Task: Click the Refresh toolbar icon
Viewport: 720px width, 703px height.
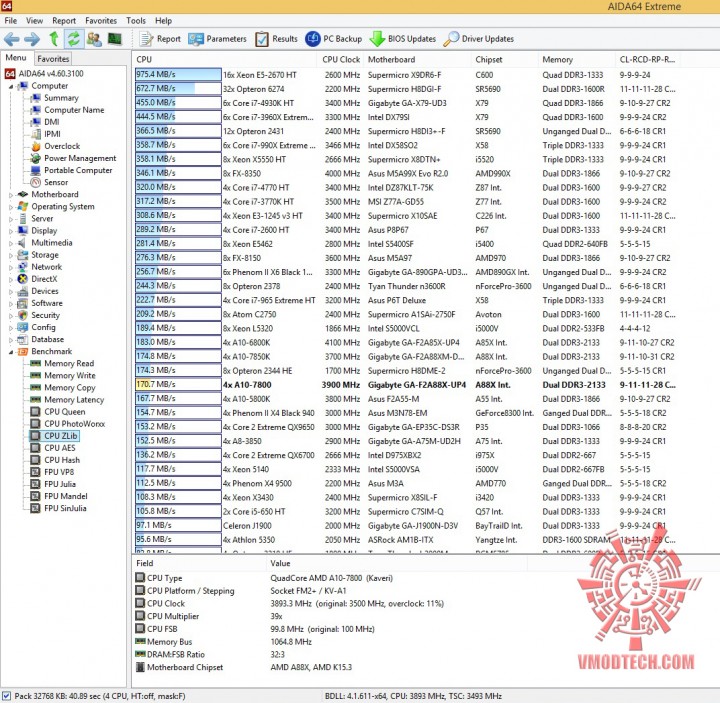Action: 73,39
